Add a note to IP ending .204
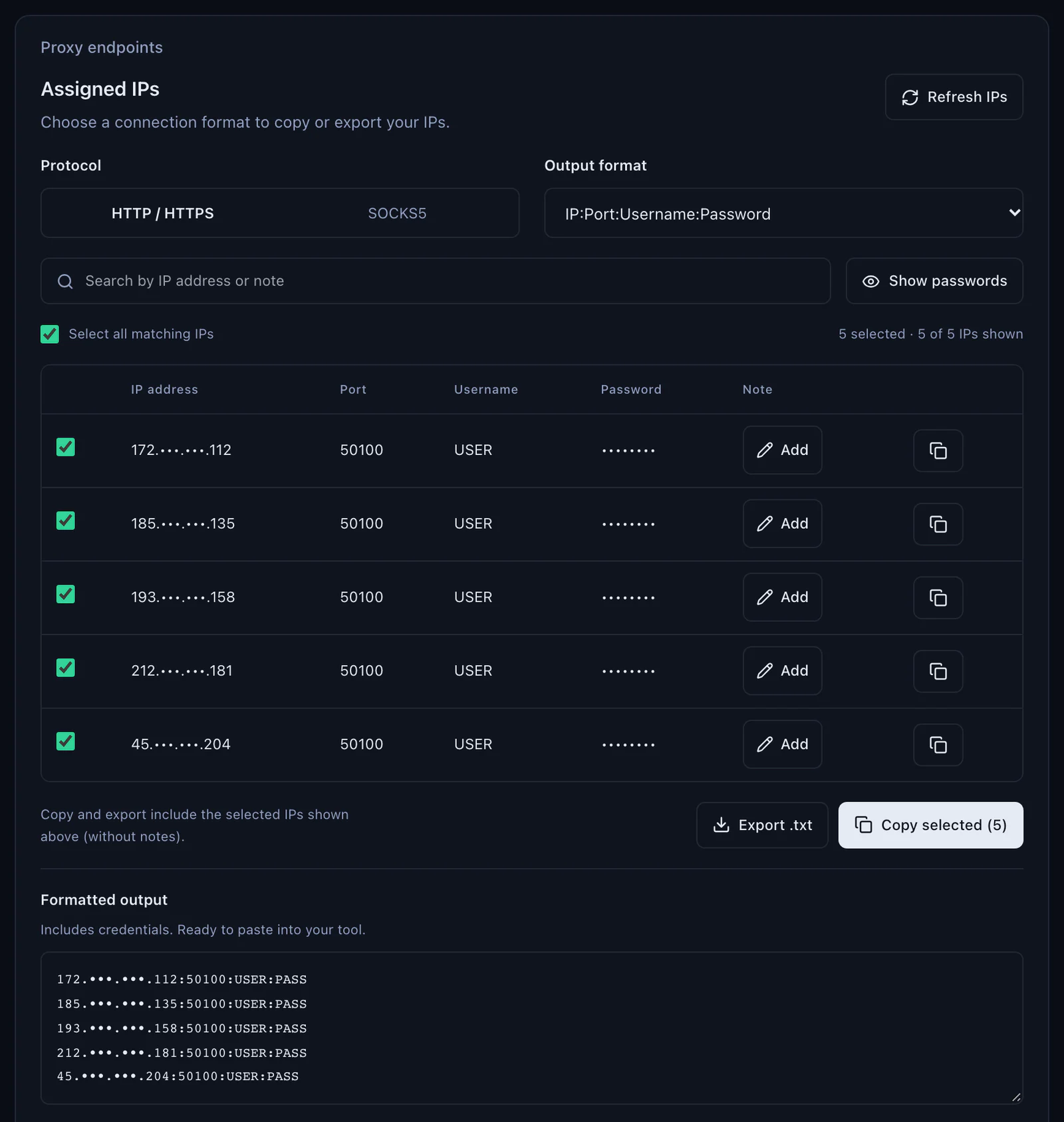 click(x=782, y=744)
